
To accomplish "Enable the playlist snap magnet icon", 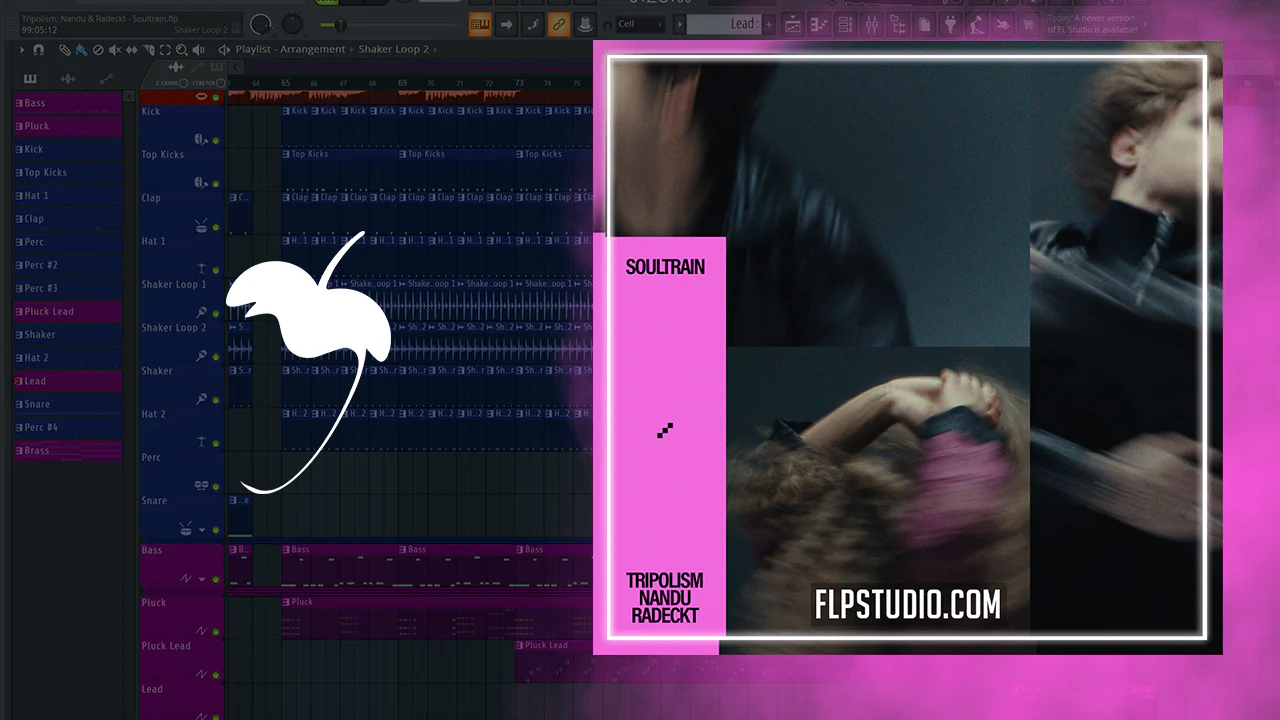I will click(x=39, y=49).
